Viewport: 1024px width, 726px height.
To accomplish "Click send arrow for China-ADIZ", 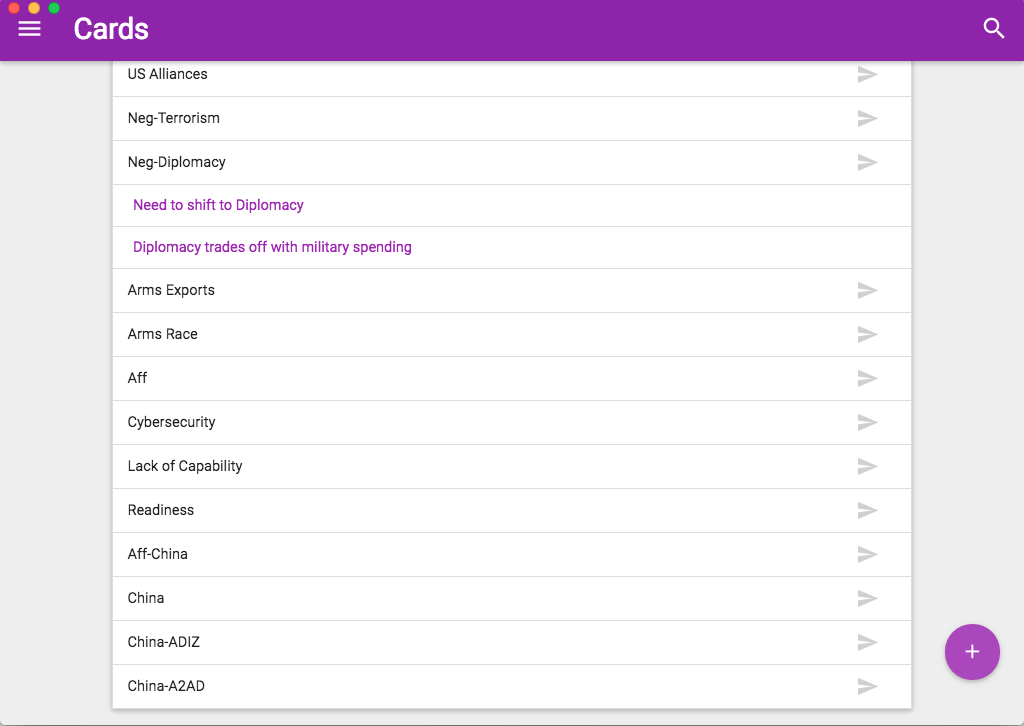I will [867, 642].
